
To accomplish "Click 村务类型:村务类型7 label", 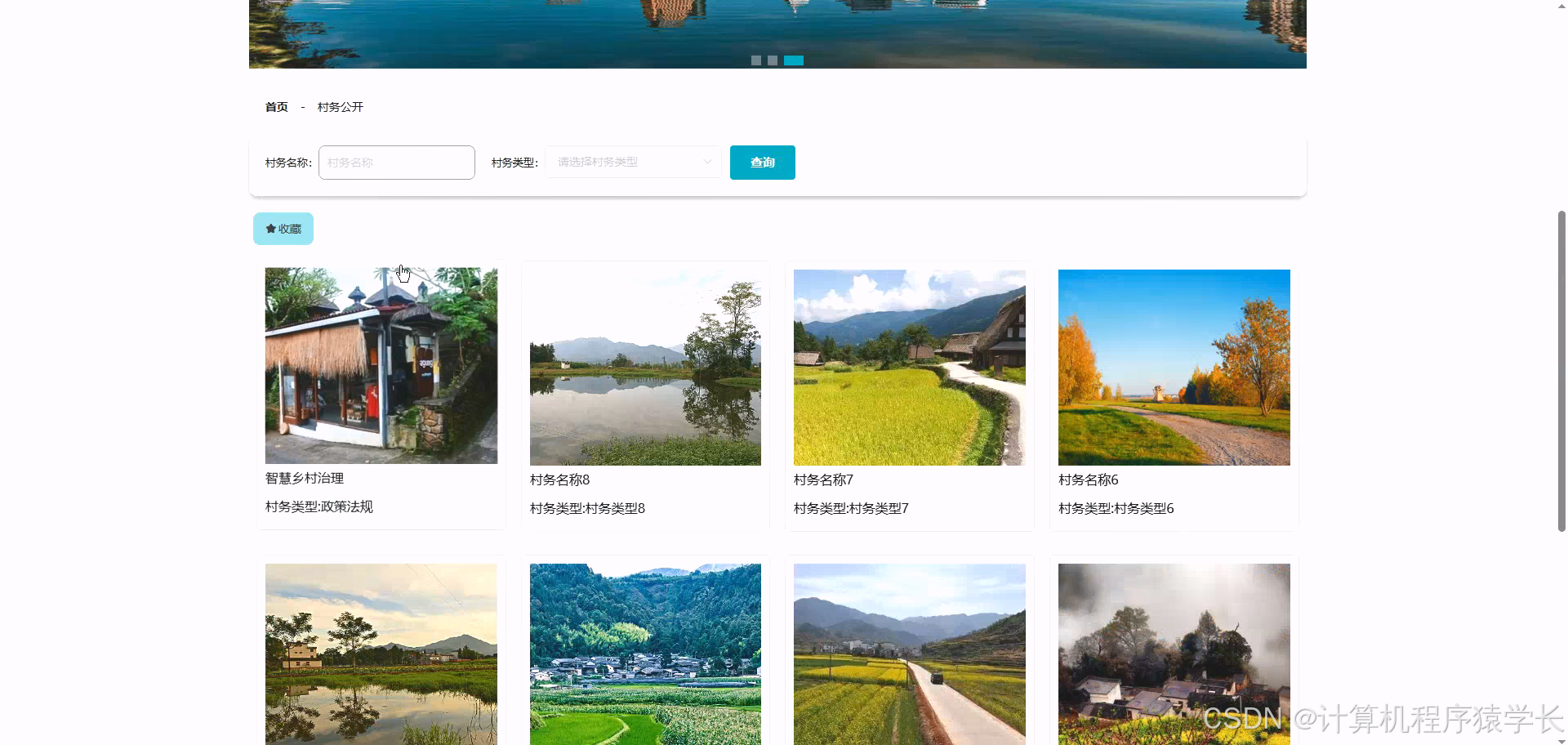I will click(x=851, y=508).
